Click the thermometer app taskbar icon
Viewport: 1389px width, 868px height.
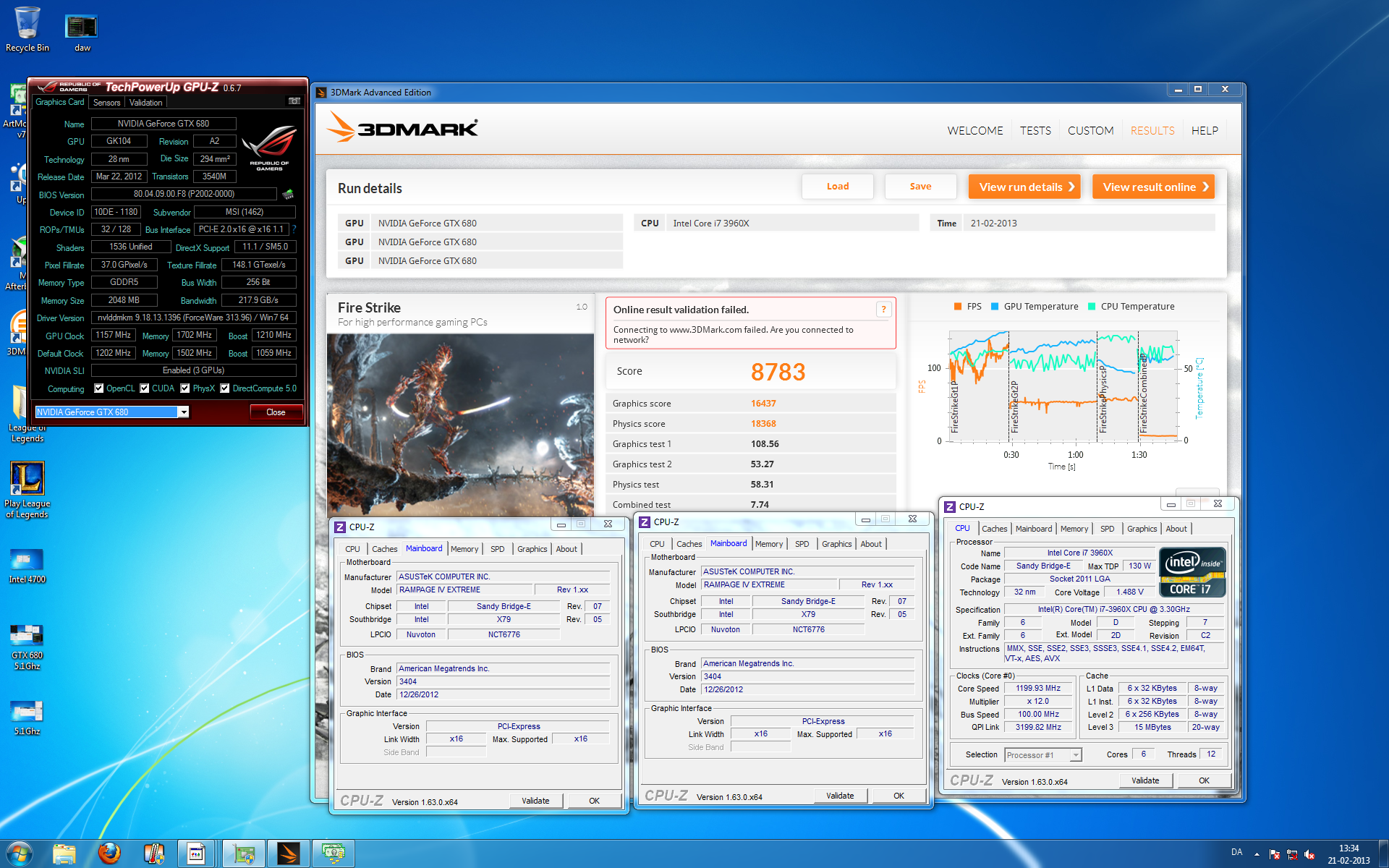coord(154,854)
